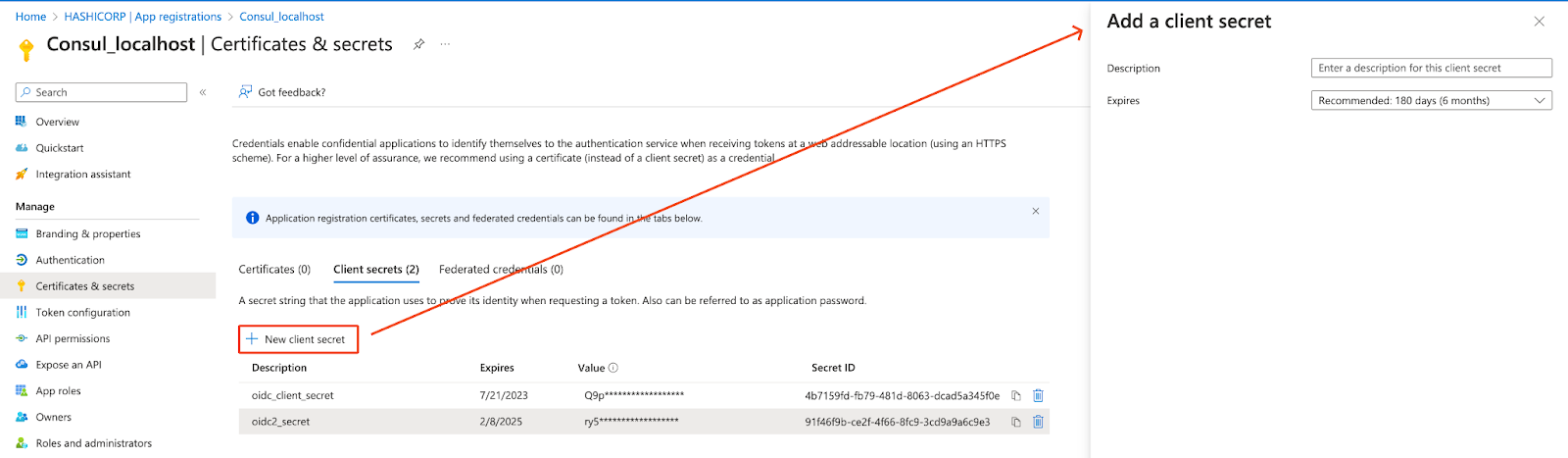The image size is (1568, 458).
Task: Open API permissions in sidebar
Action: (73, 338)
